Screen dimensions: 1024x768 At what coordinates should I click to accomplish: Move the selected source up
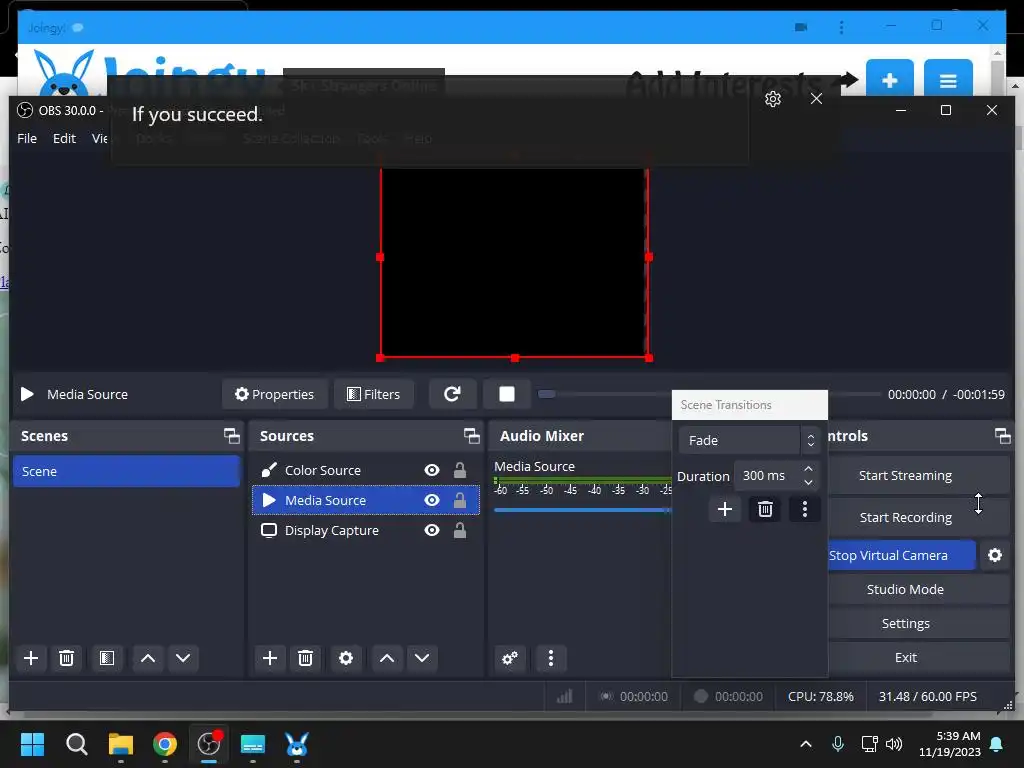coord(387,658)
